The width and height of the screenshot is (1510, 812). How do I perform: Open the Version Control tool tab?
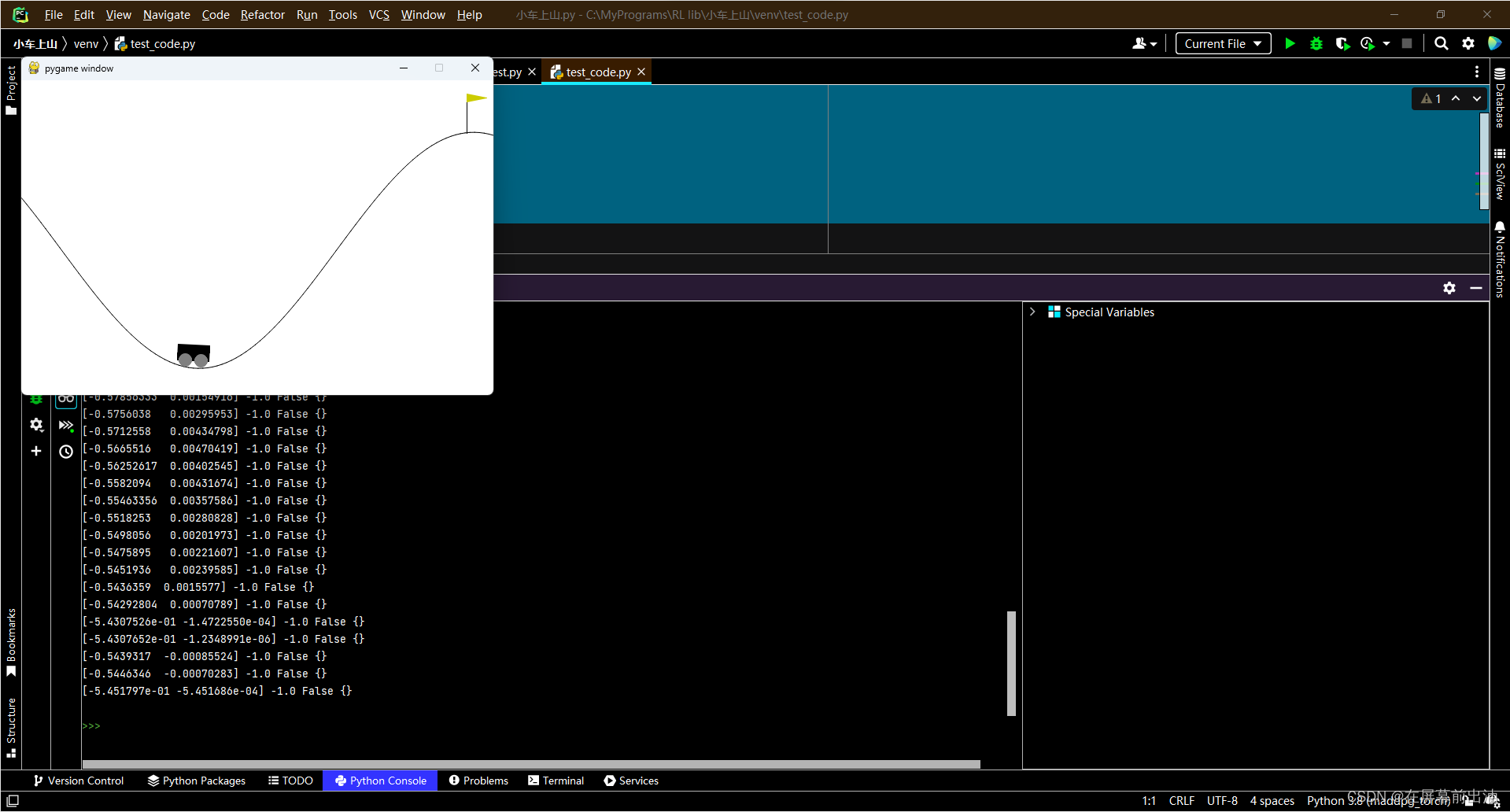tap(78, 781)
